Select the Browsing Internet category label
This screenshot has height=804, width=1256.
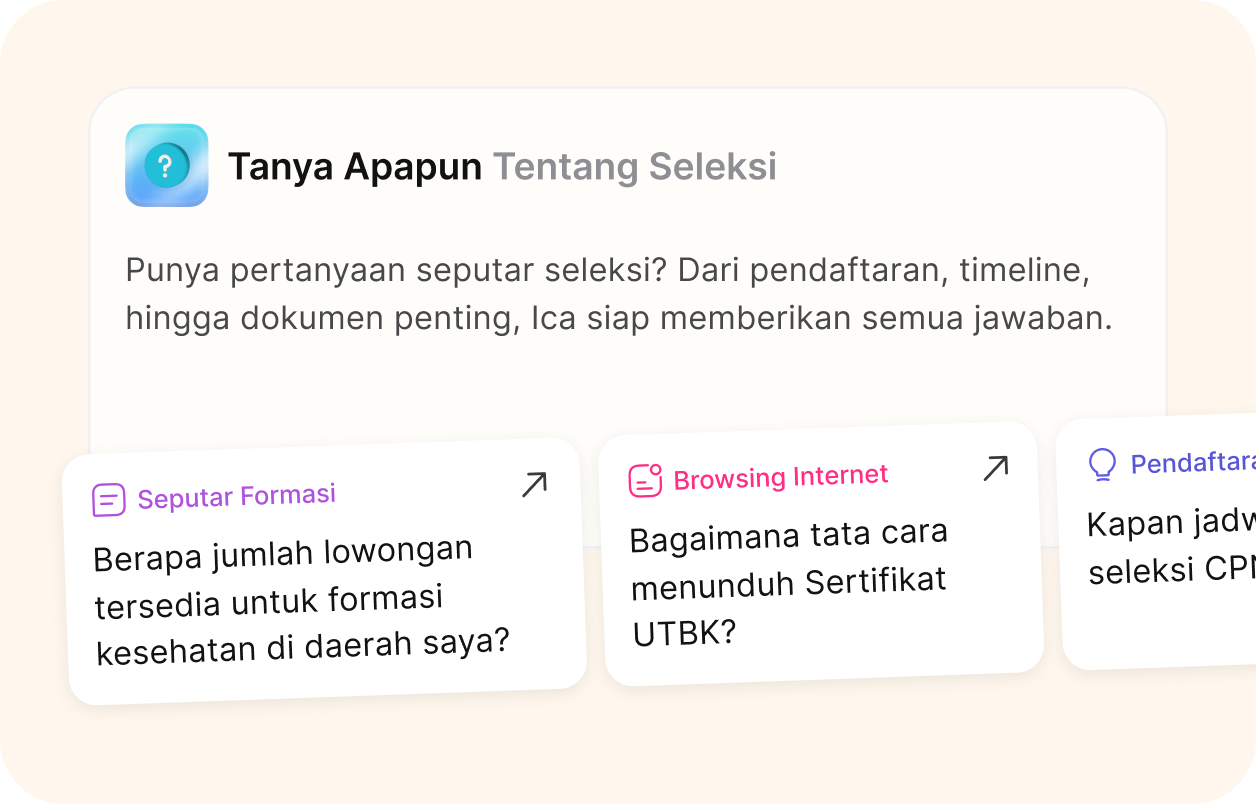click(780, 477)
